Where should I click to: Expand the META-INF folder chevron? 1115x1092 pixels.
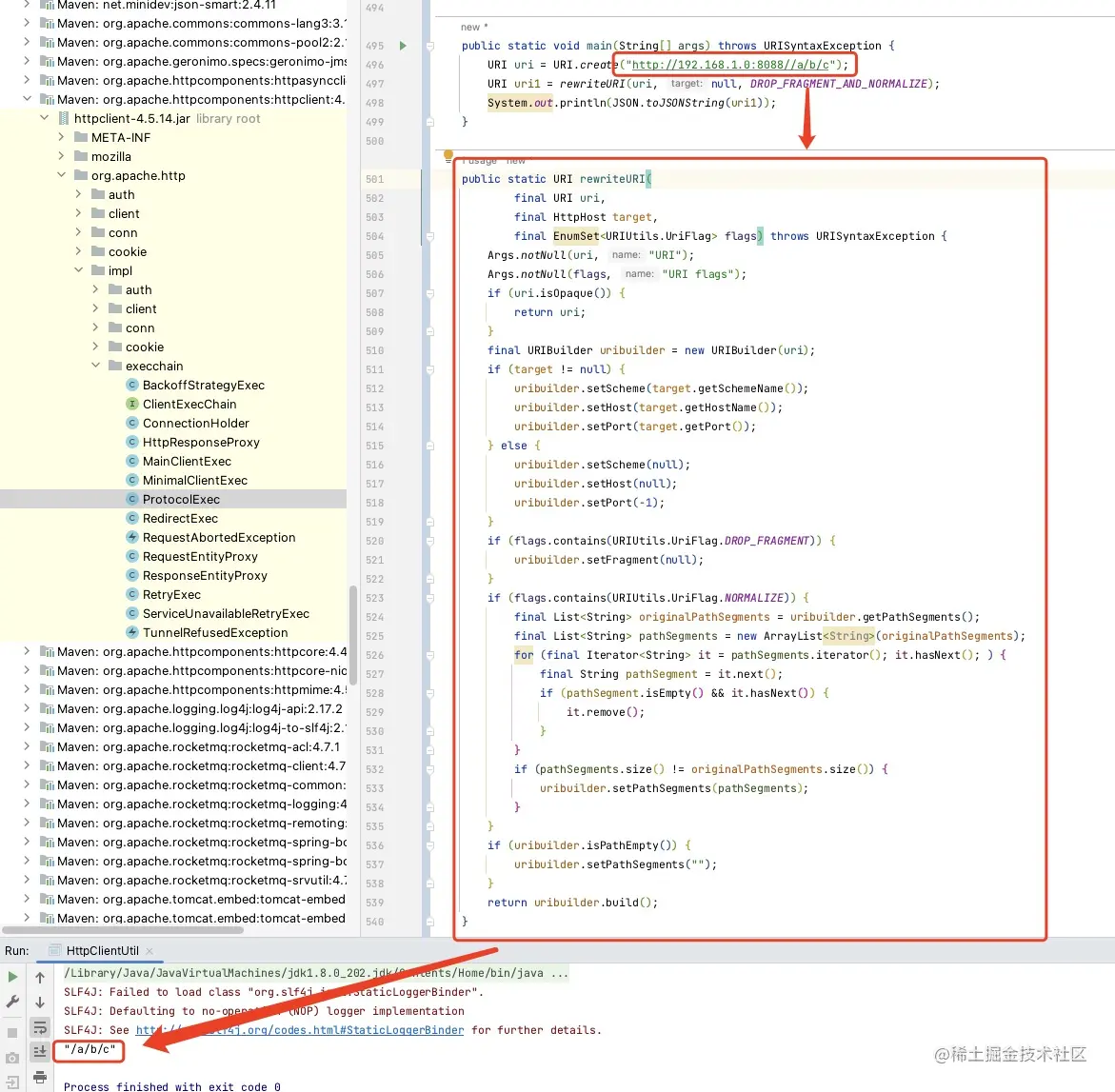coord(61,136)
